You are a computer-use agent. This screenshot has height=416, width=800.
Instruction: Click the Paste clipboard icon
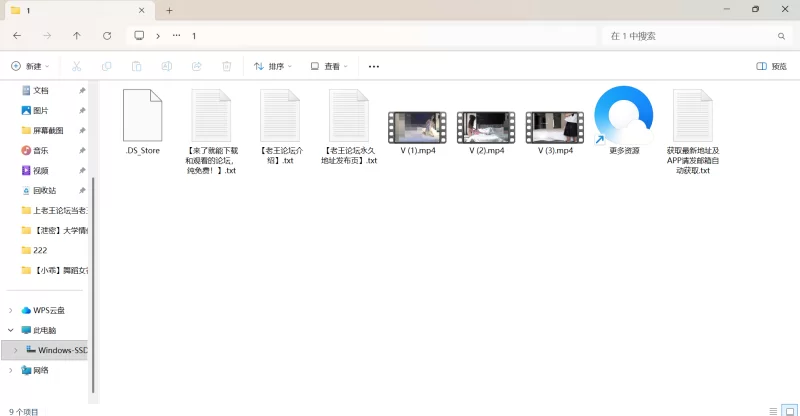tap(136, 66)
